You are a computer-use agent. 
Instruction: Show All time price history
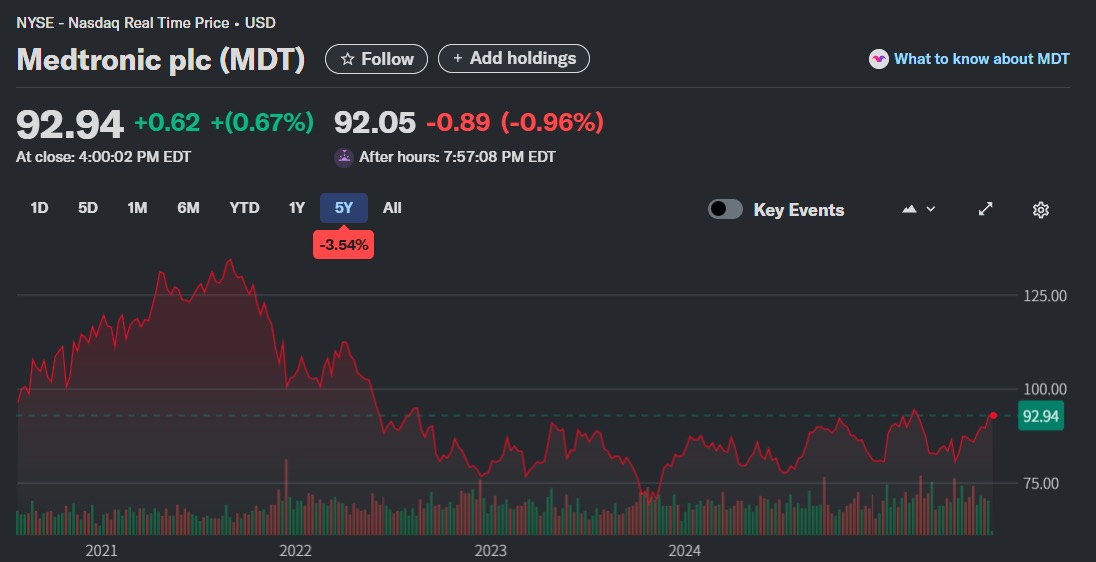pyautogui.click(x=392, y=208)
